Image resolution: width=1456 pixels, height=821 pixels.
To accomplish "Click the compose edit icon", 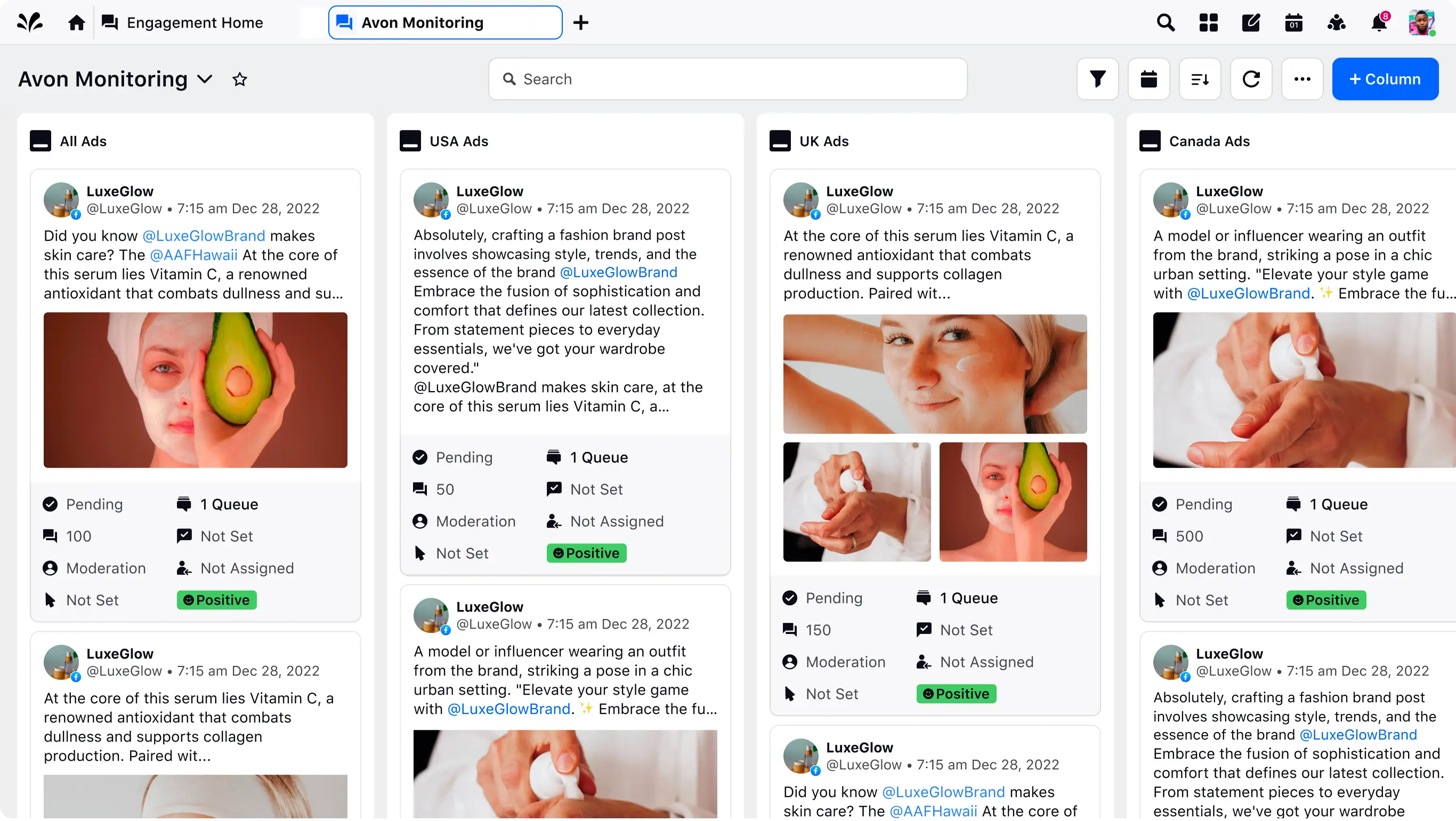I will pos(1251,22).
